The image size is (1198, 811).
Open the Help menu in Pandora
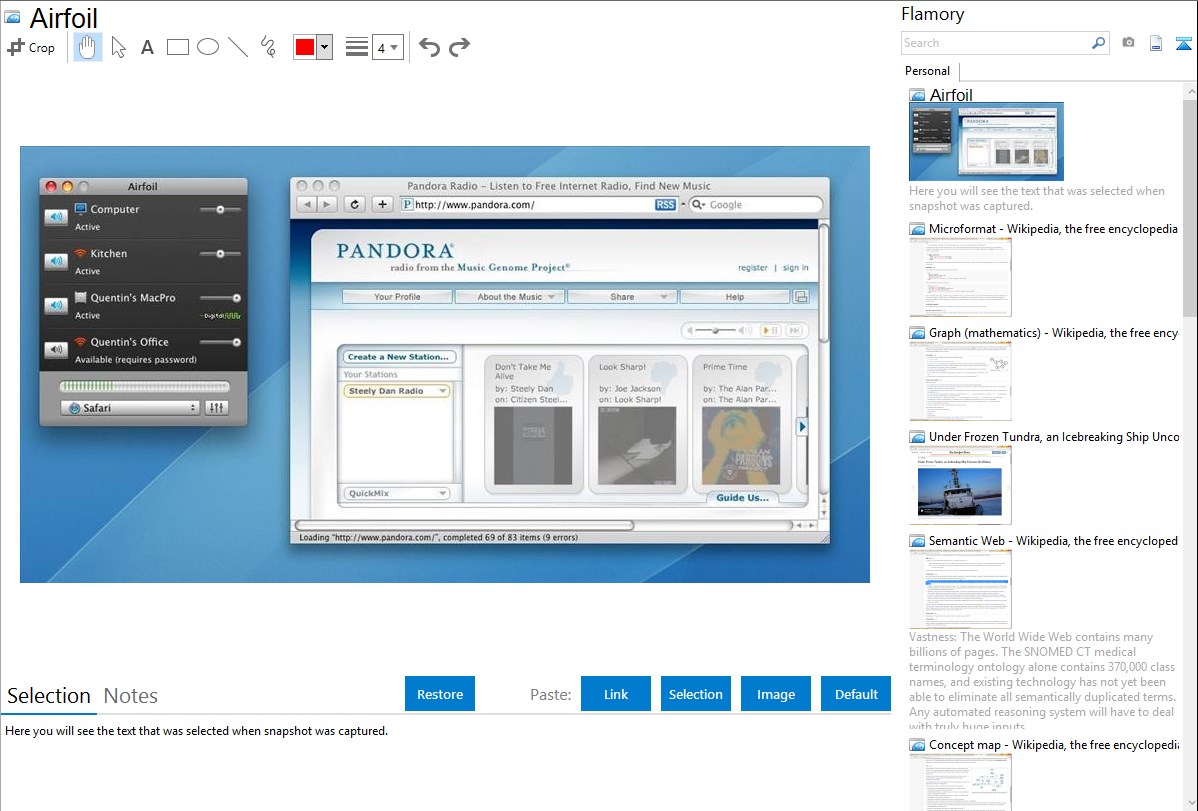coord(734,297)
